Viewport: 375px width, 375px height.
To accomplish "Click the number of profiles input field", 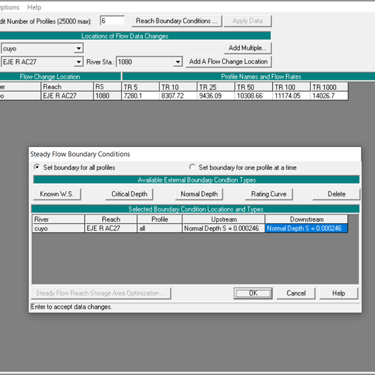I will tap(112, 21).
